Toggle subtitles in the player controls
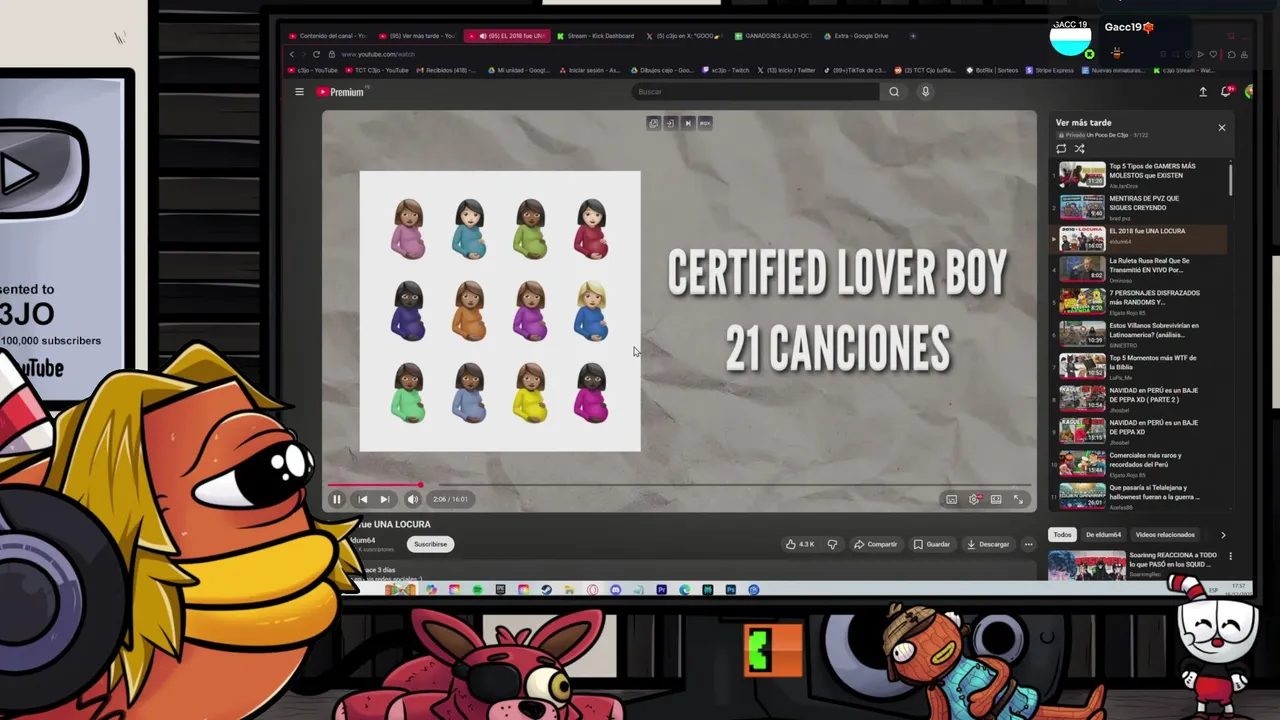The width and height of the screenshot is (1280, 720). coord(951,499)
